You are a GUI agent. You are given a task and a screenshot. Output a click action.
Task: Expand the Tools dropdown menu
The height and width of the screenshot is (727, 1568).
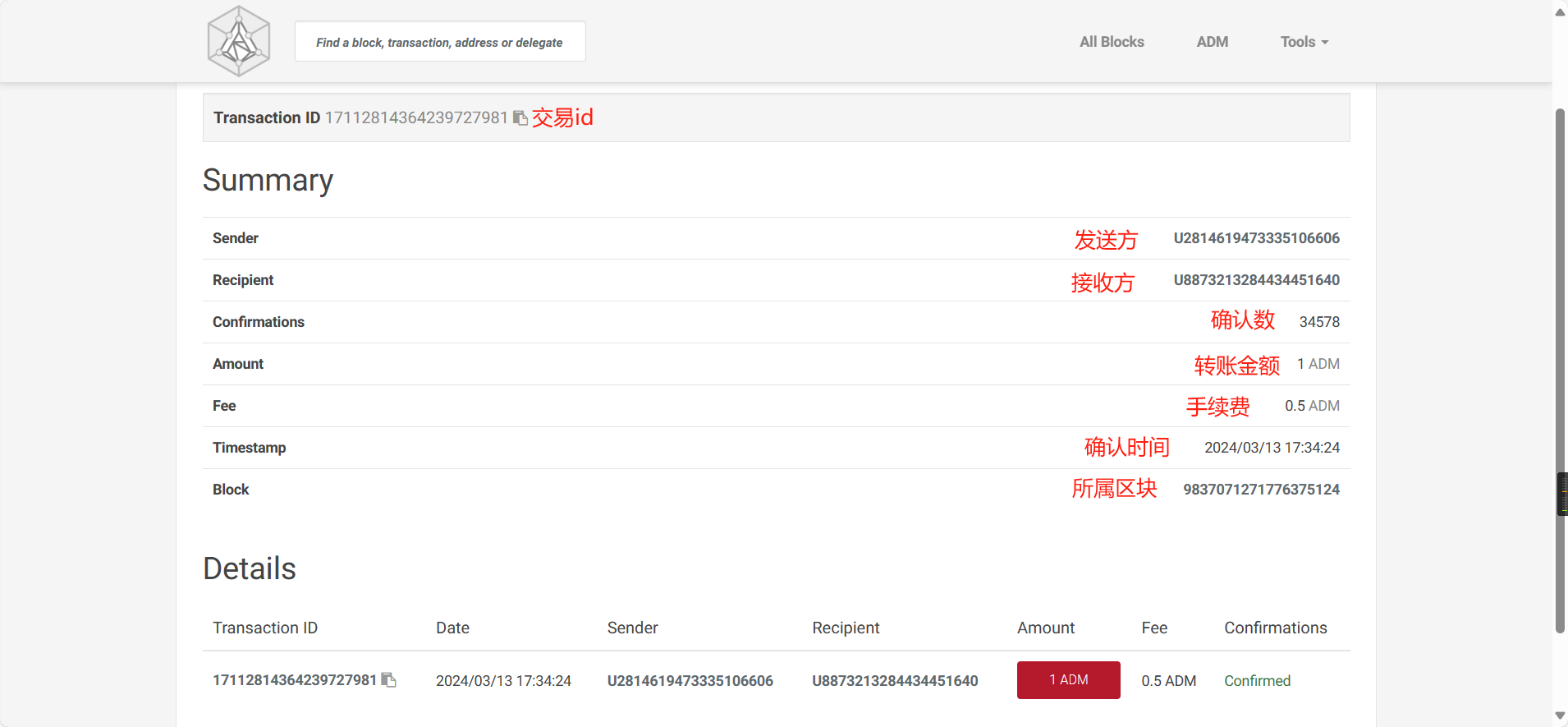1304,42
